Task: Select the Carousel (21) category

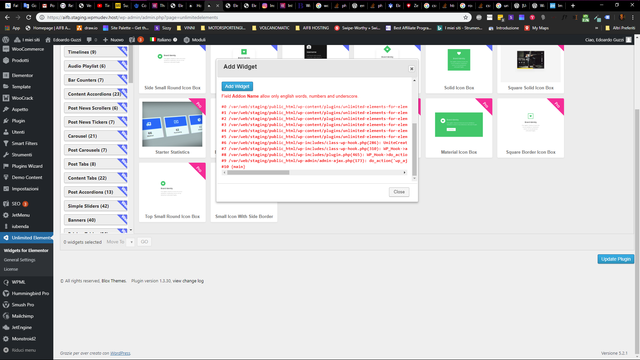Action: [x=96, y=136]
